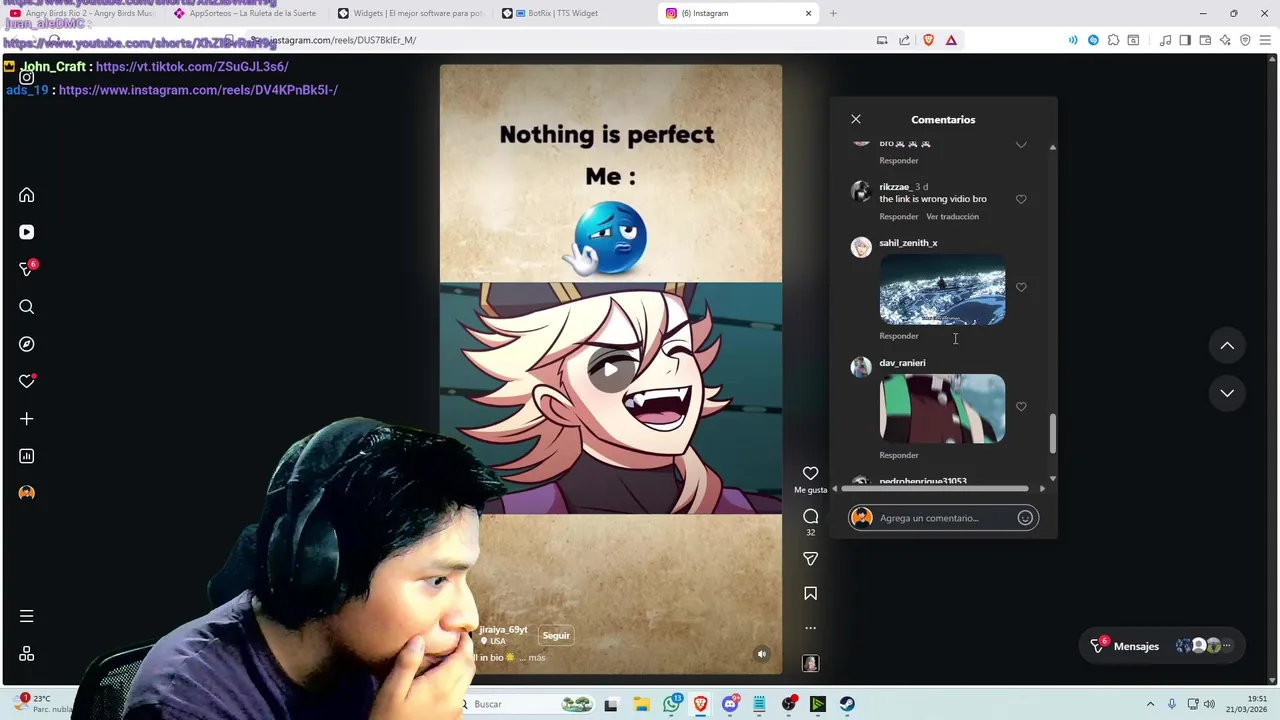Open the Brave Wallet icon
This screenshot has width=1280, height=720.
pyautogui.click(x=1205, y=40)
